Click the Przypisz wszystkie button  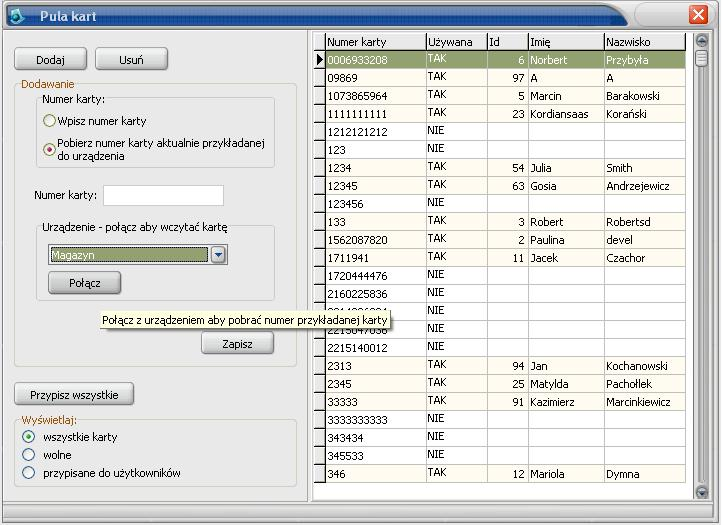74,395
